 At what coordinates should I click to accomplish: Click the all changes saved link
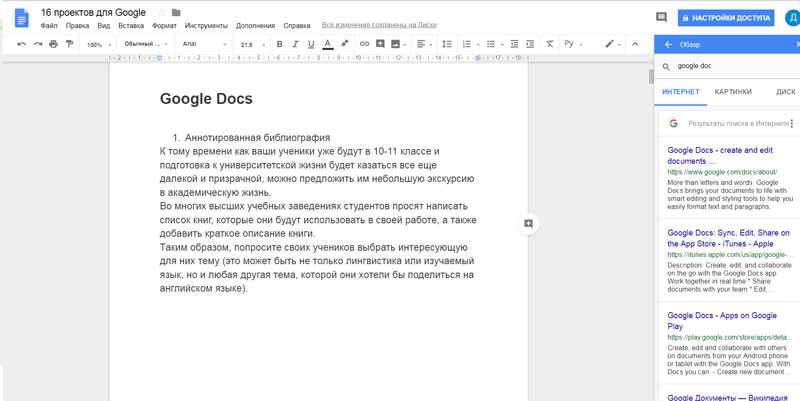click(379, 25)
